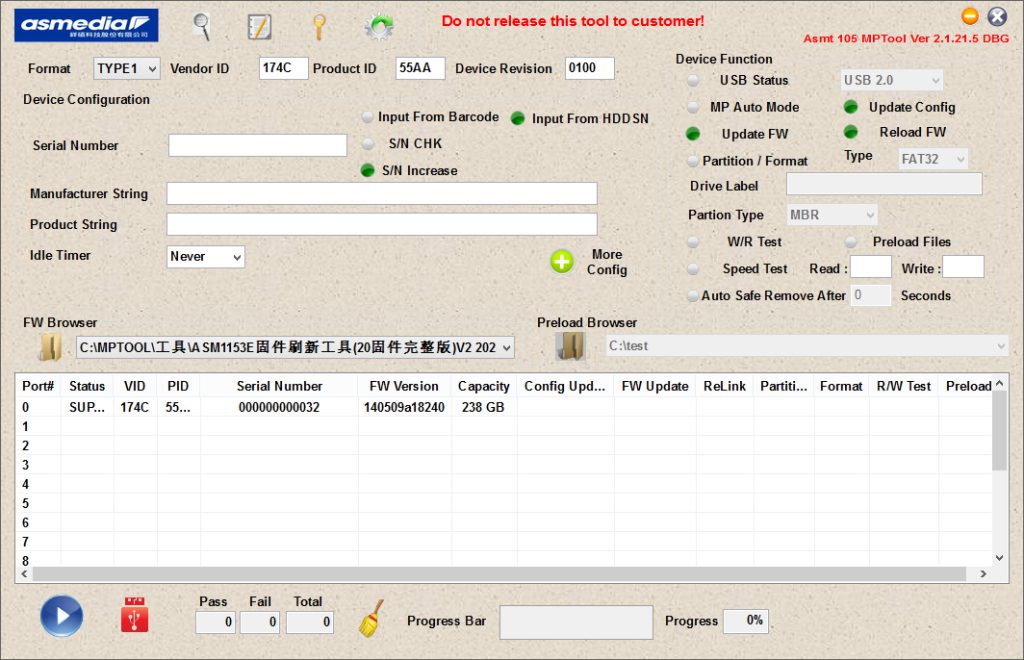Toggle the MP Auto Mode option
The height and width of the screenshot is (660, 1024).
pos(693,107)
